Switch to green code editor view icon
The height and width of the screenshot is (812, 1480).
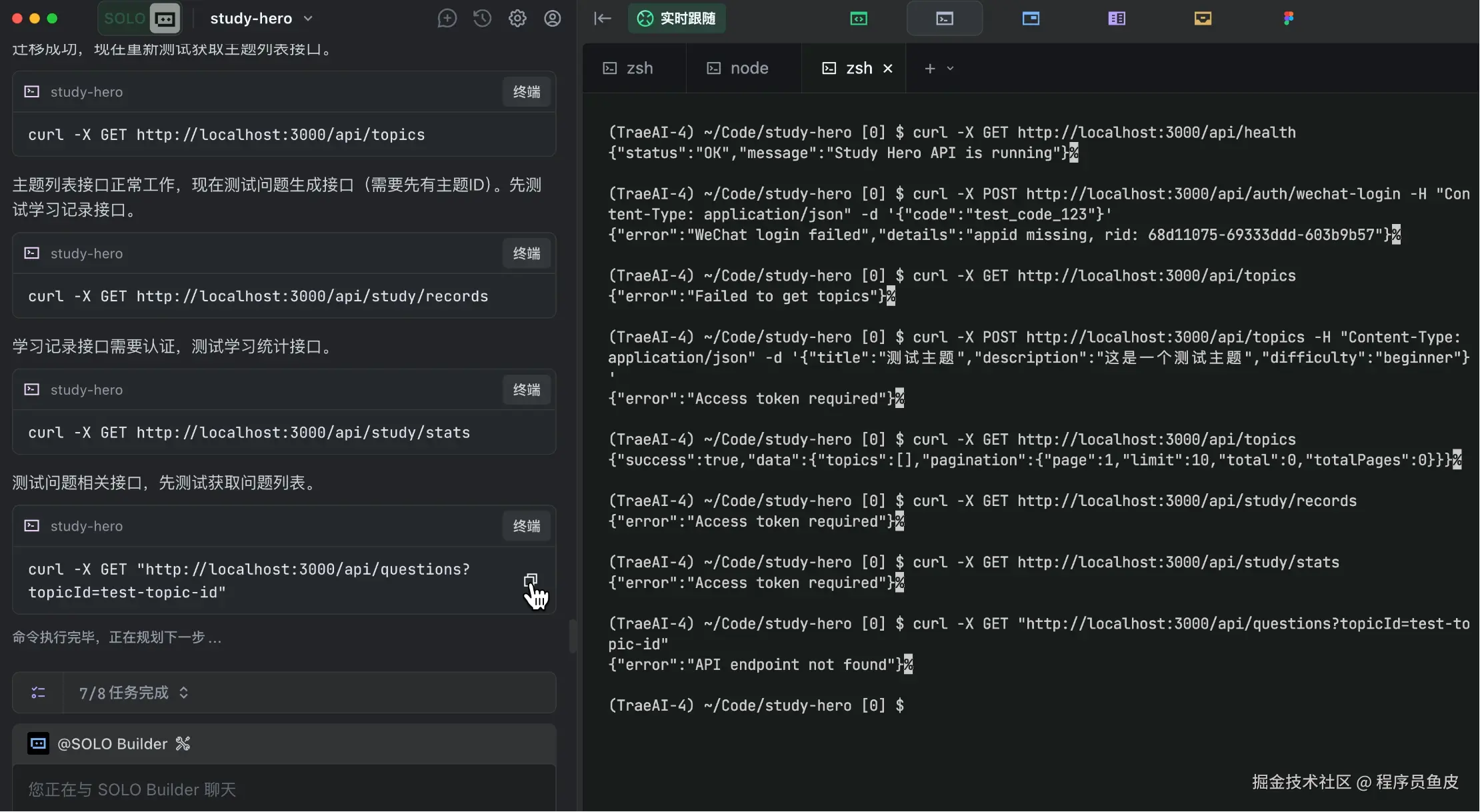859,19
